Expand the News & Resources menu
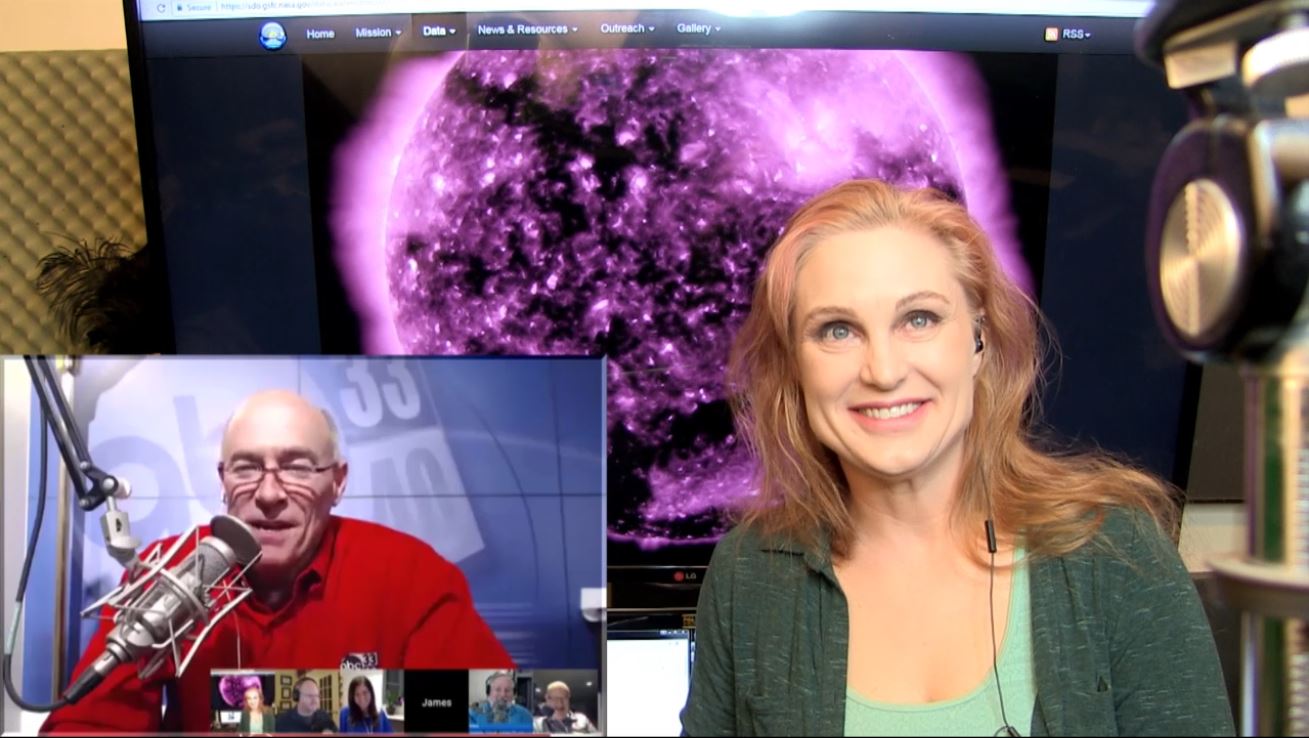1309x738 pixels. point(527,30)
